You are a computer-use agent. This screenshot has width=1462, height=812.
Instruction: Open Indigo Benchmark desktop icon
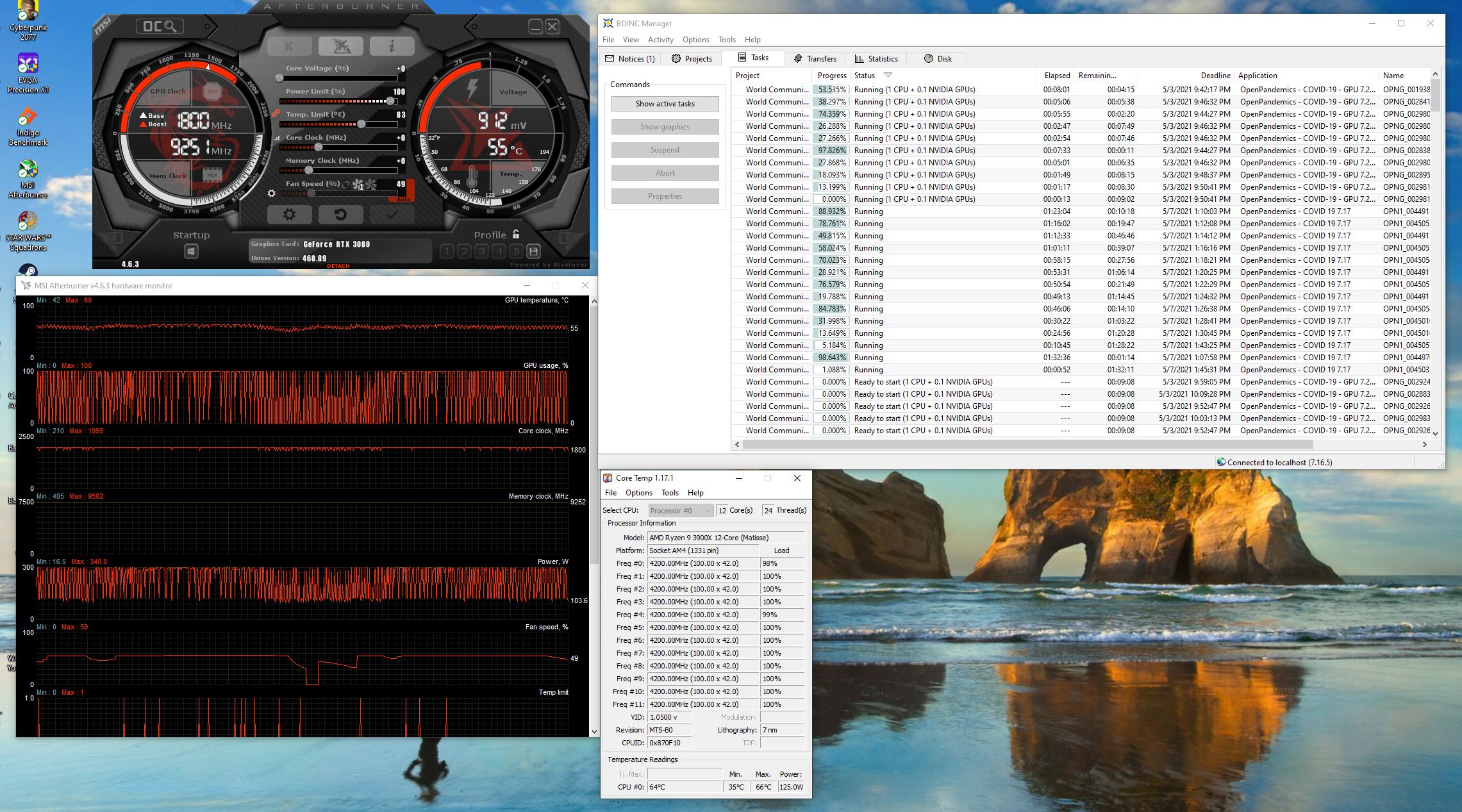28,126
